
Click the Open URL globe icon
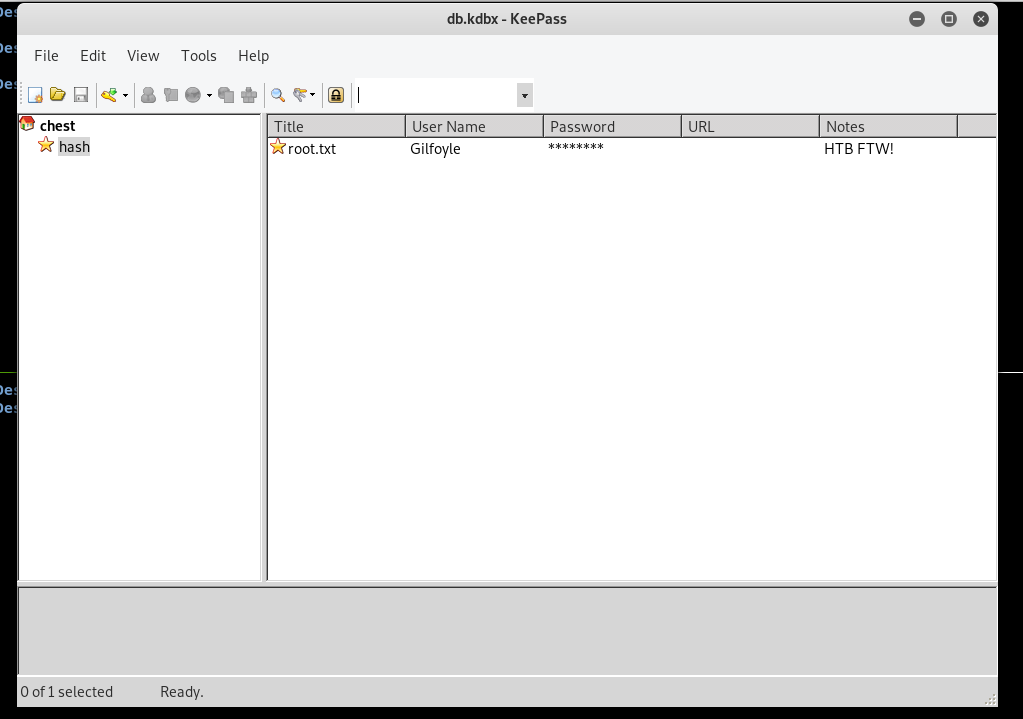(x=193, y=95)
